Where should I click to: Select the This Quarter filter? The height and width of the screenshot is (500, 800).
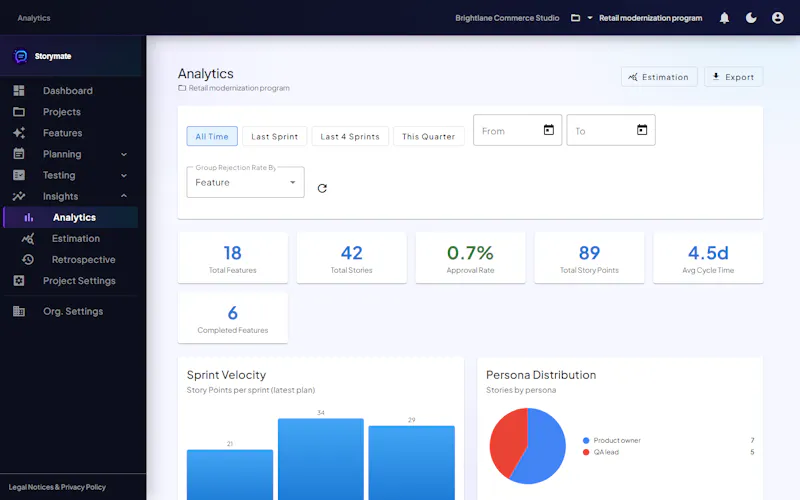429,136
